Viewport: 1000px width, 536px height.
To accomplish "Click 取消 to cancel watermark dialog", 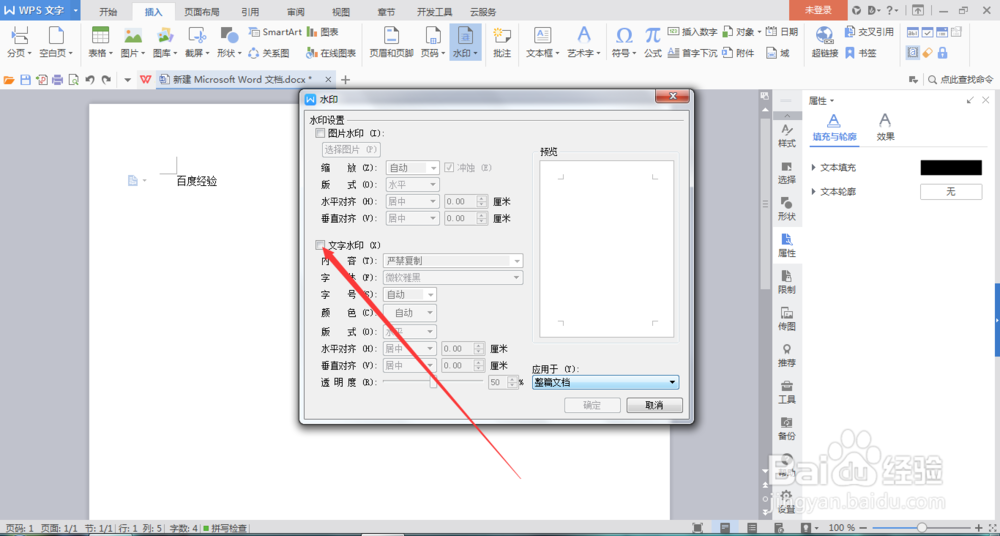I will [x=654, y=405].
